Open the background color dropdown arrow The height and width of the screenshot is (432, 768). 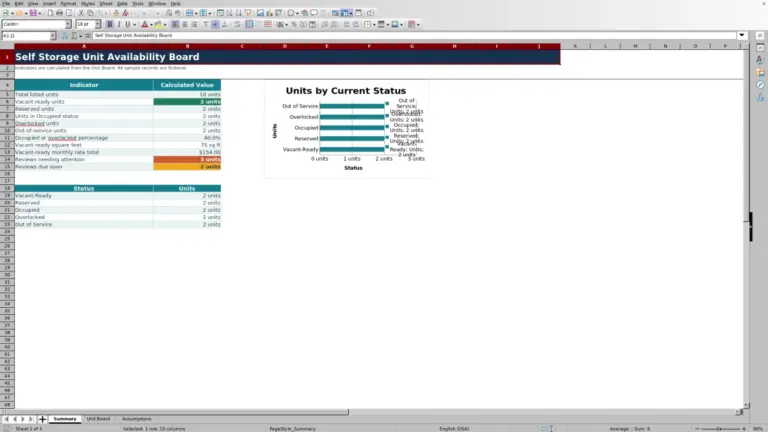[x=165, y=24]
